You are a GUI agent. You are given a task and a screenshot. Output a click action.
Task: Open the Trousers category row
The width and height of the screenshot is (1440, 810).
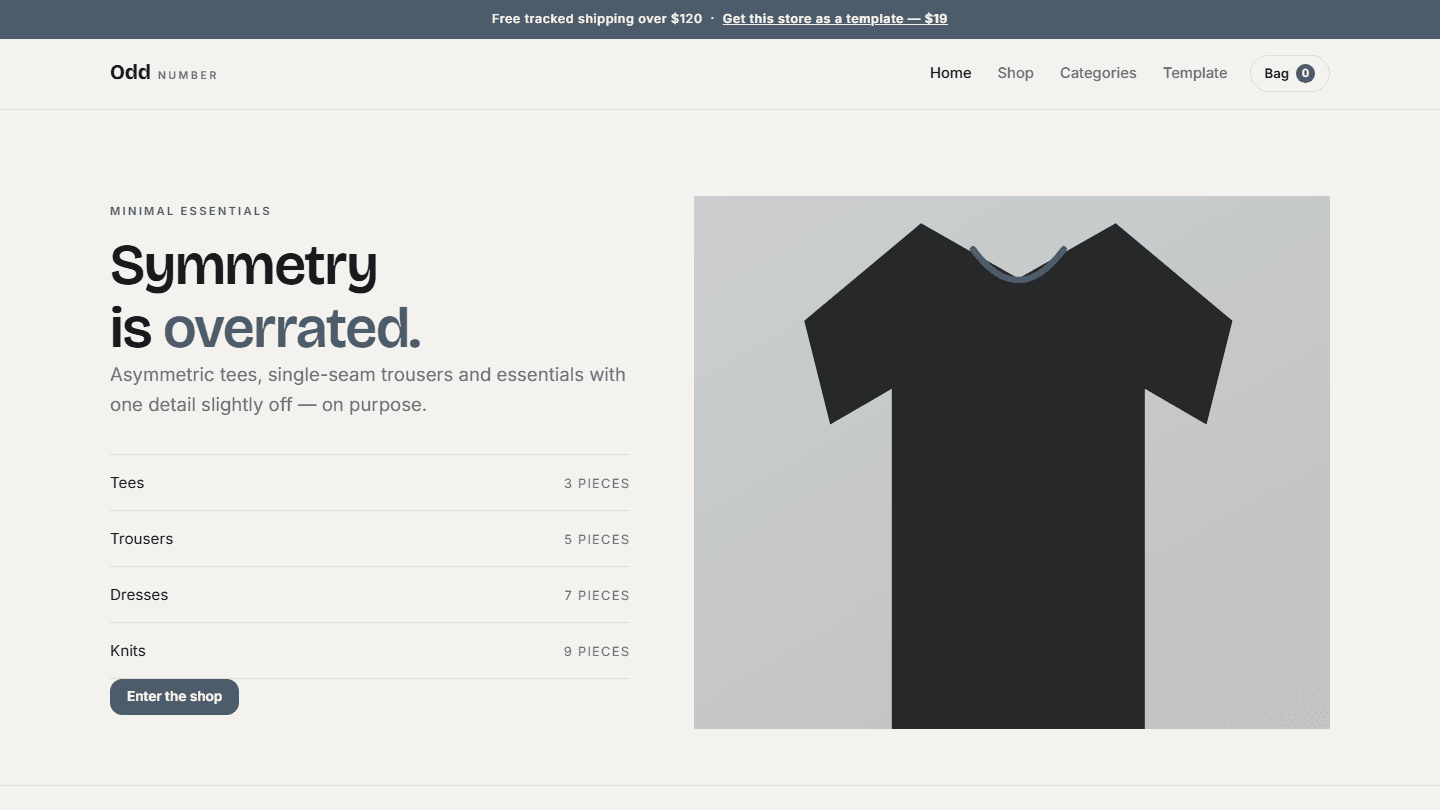[370, 539]
